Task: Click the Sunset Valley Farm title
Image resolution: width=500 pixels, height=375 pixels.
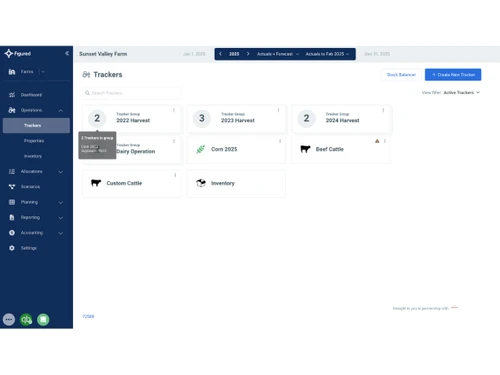Action: (x=103, y=54)
